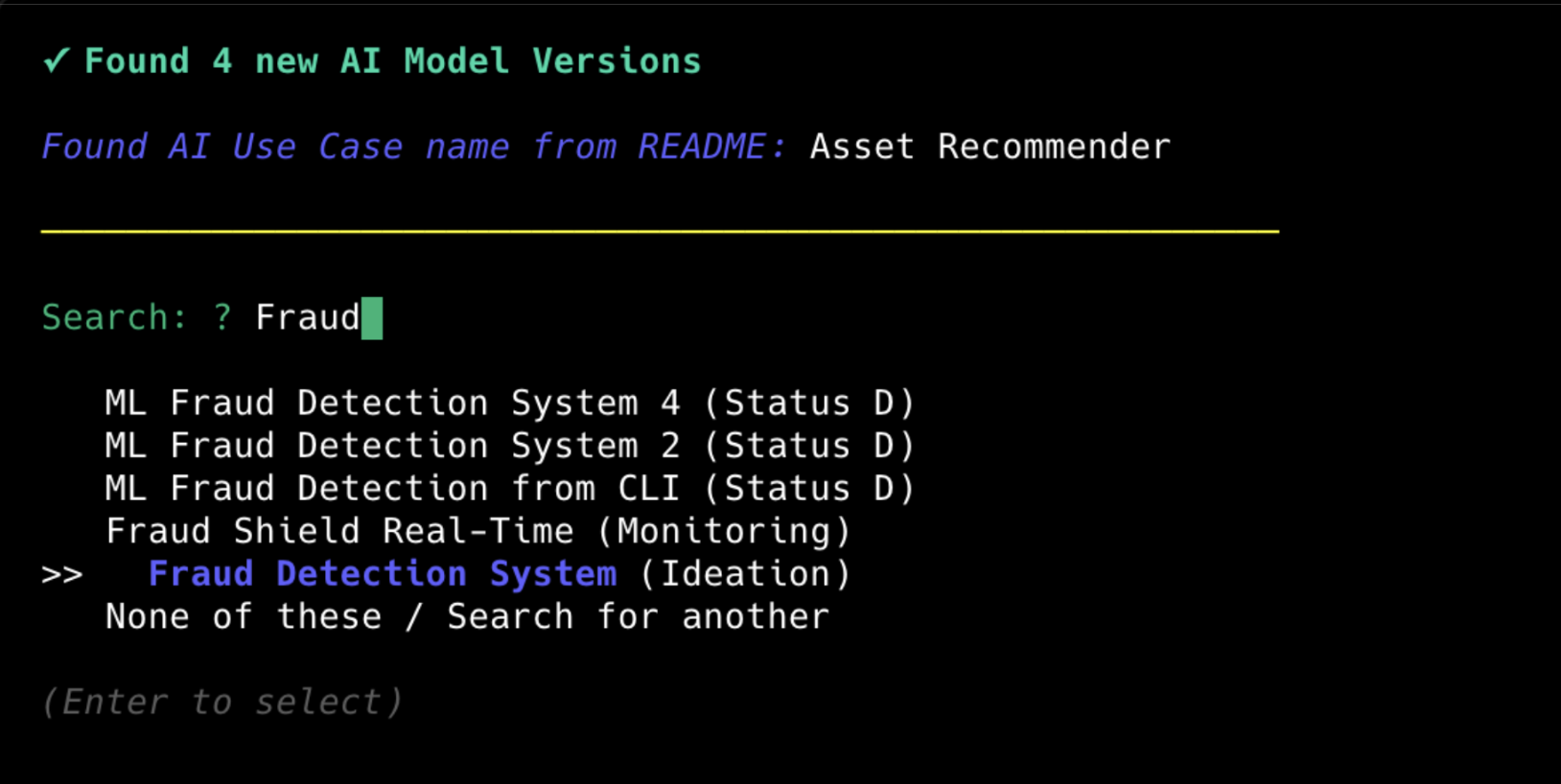Viewport: 1561px width, 784px height.
Task: Click the green checkmark icon
Action: click(x=56, y=61)
